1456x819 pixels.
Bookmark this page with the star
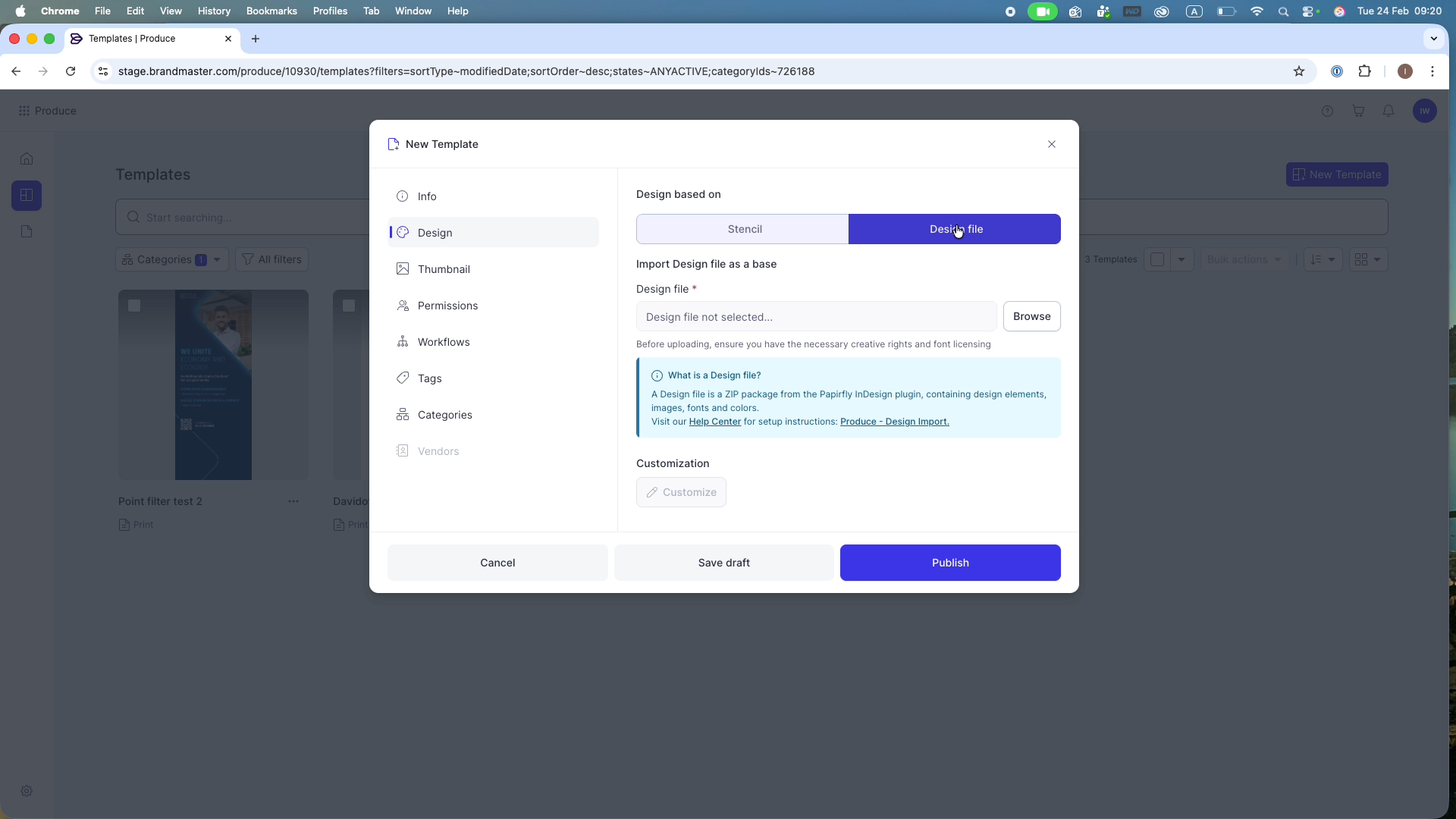coord(1299,71)
